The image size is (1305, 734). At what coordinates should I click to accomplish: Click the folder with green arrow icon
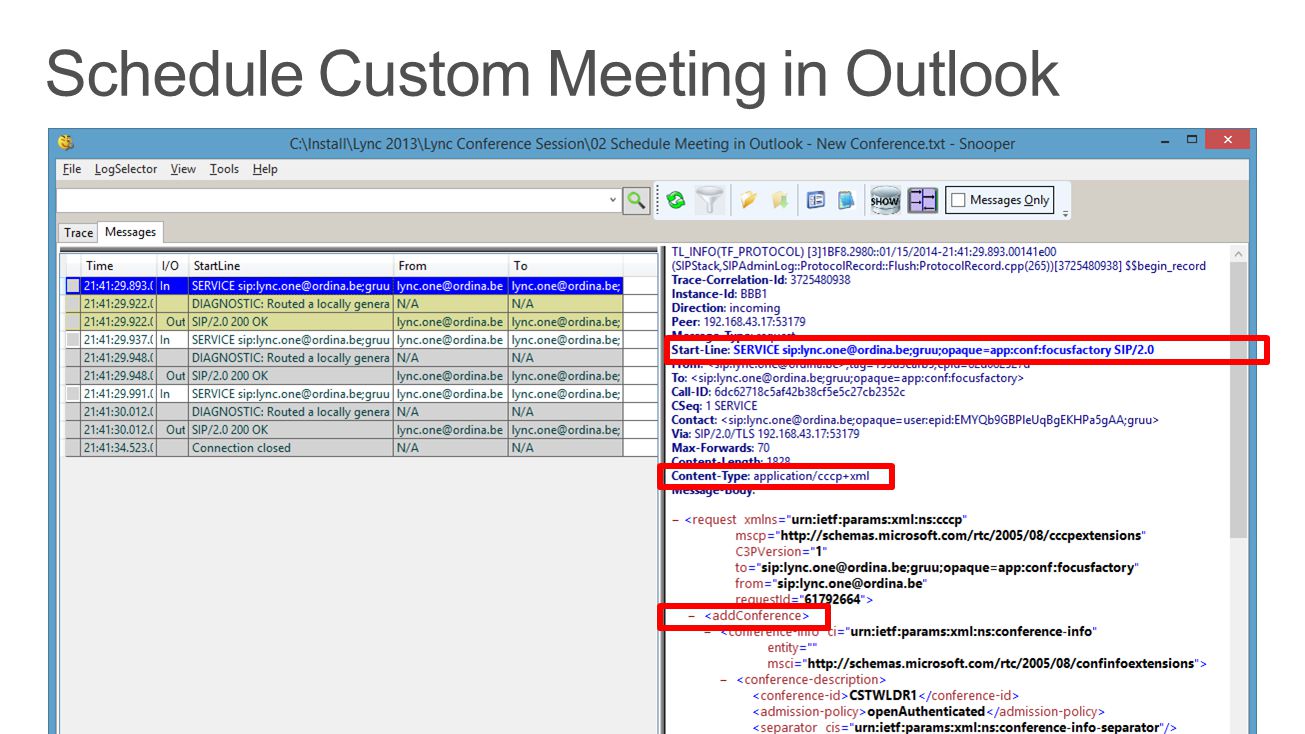(780, 201)
